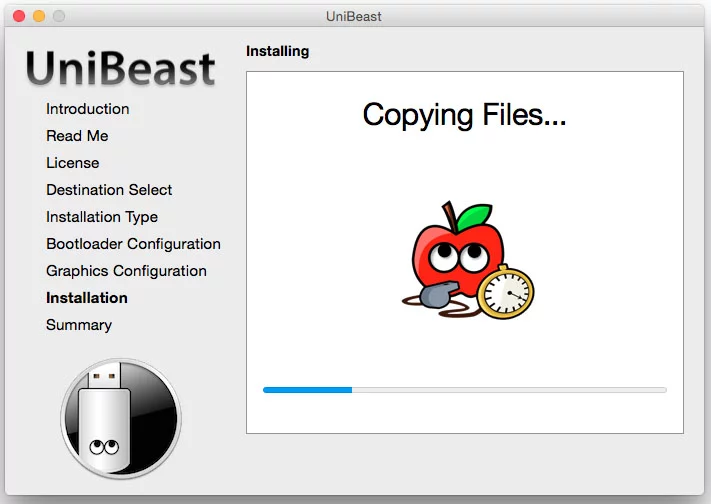The height and width of the screenshot is (504, 711).
Task: Click the disabled gray zoom button
Action: [59, 16]
